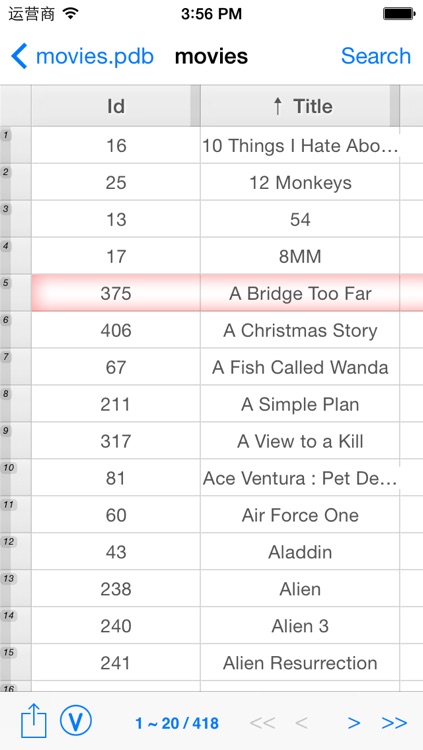Select the A Bridge Too Far cell
Screen dimensions: 423x750
(x=300, y=293)
